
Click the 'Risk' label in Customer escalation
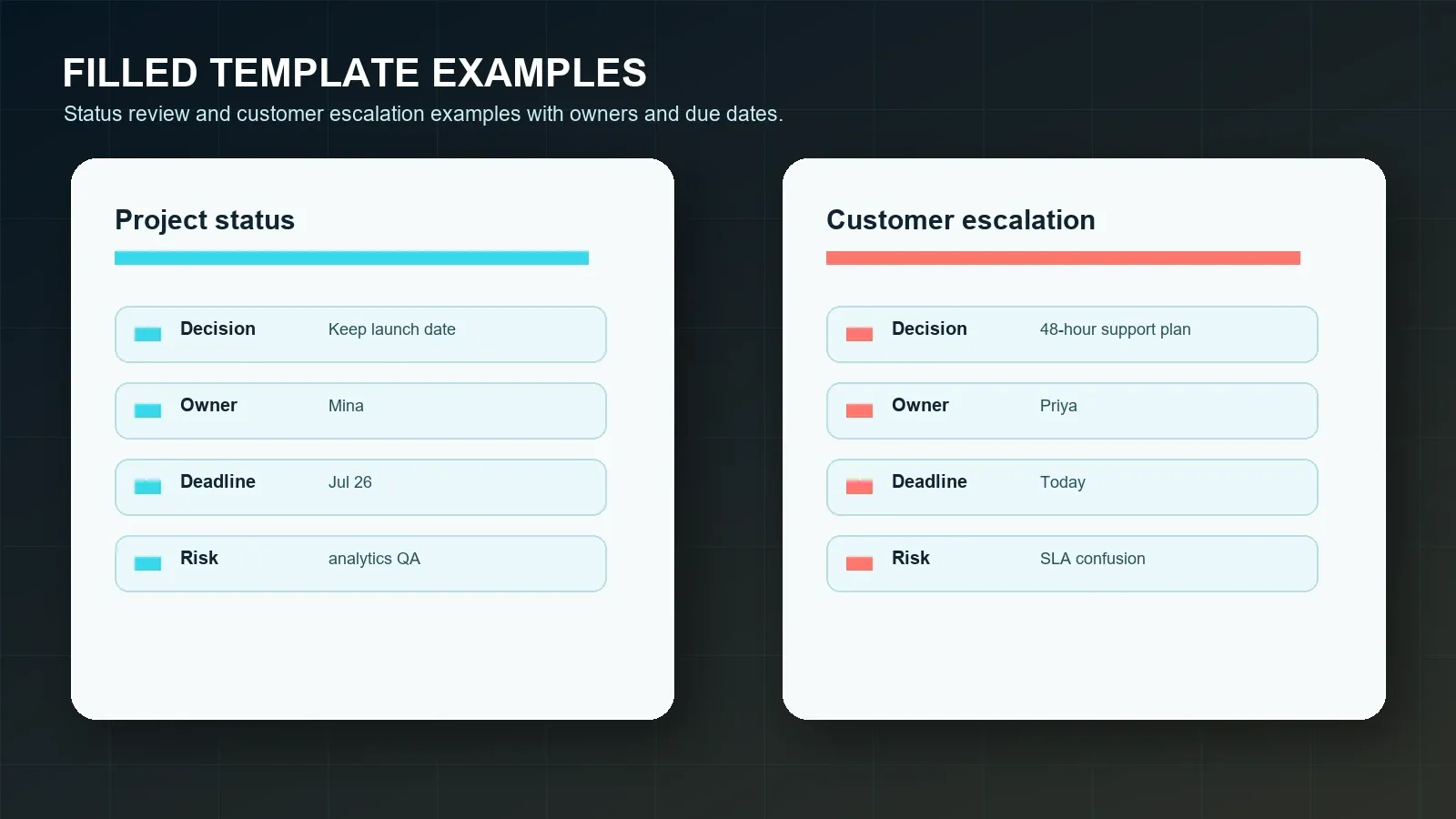[x=911, y=558]
